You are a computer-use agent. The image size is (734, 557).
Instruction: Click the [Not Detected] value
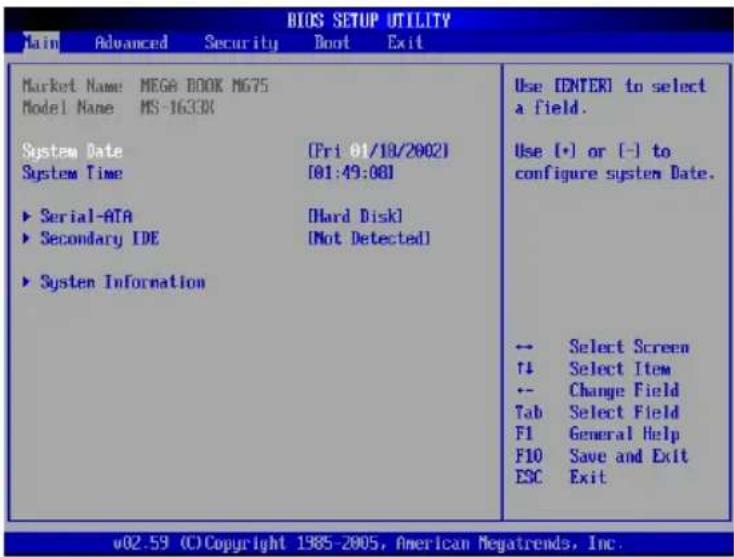click(x=369, y=238)
